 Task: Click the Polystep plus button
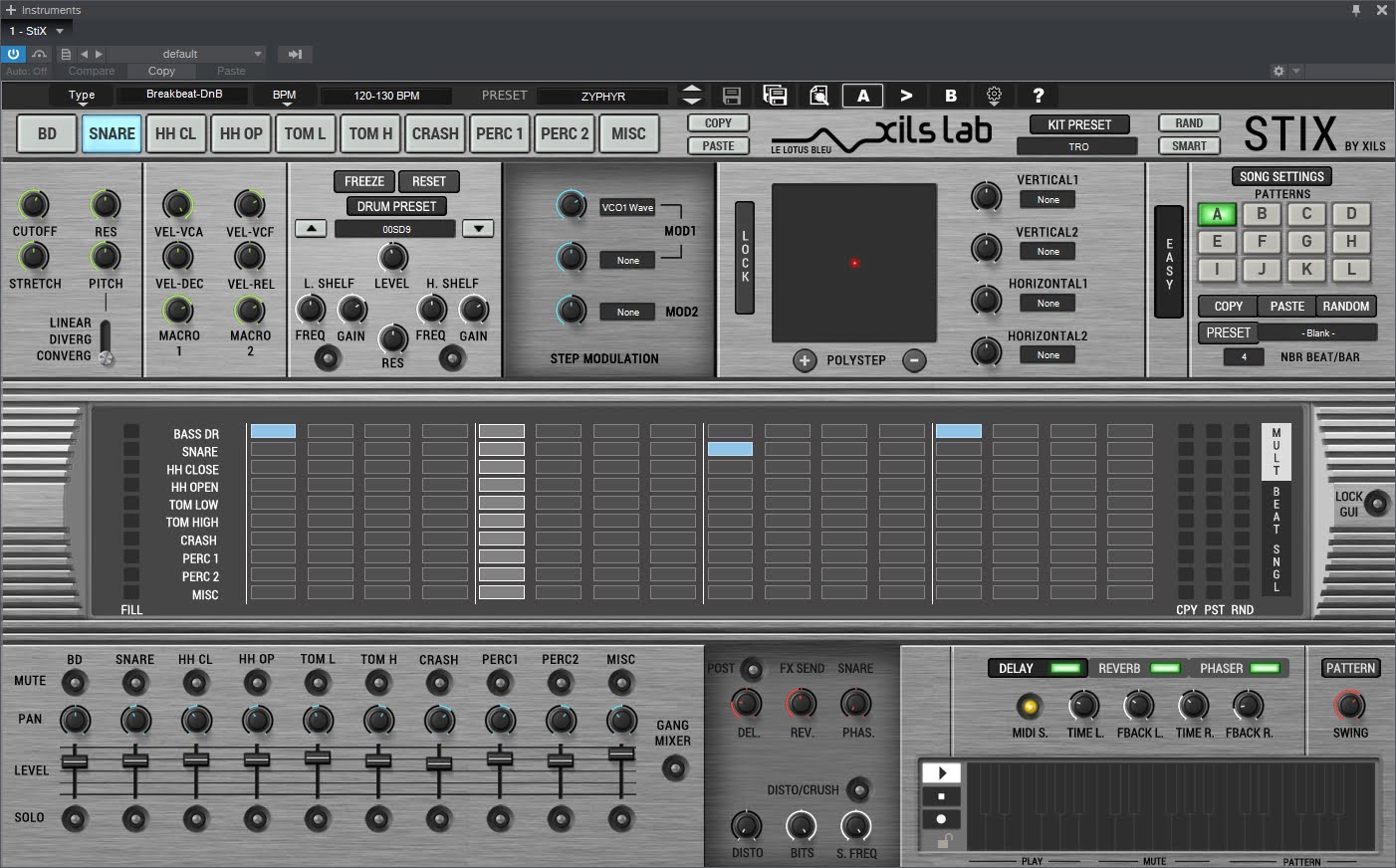point(805,360)
